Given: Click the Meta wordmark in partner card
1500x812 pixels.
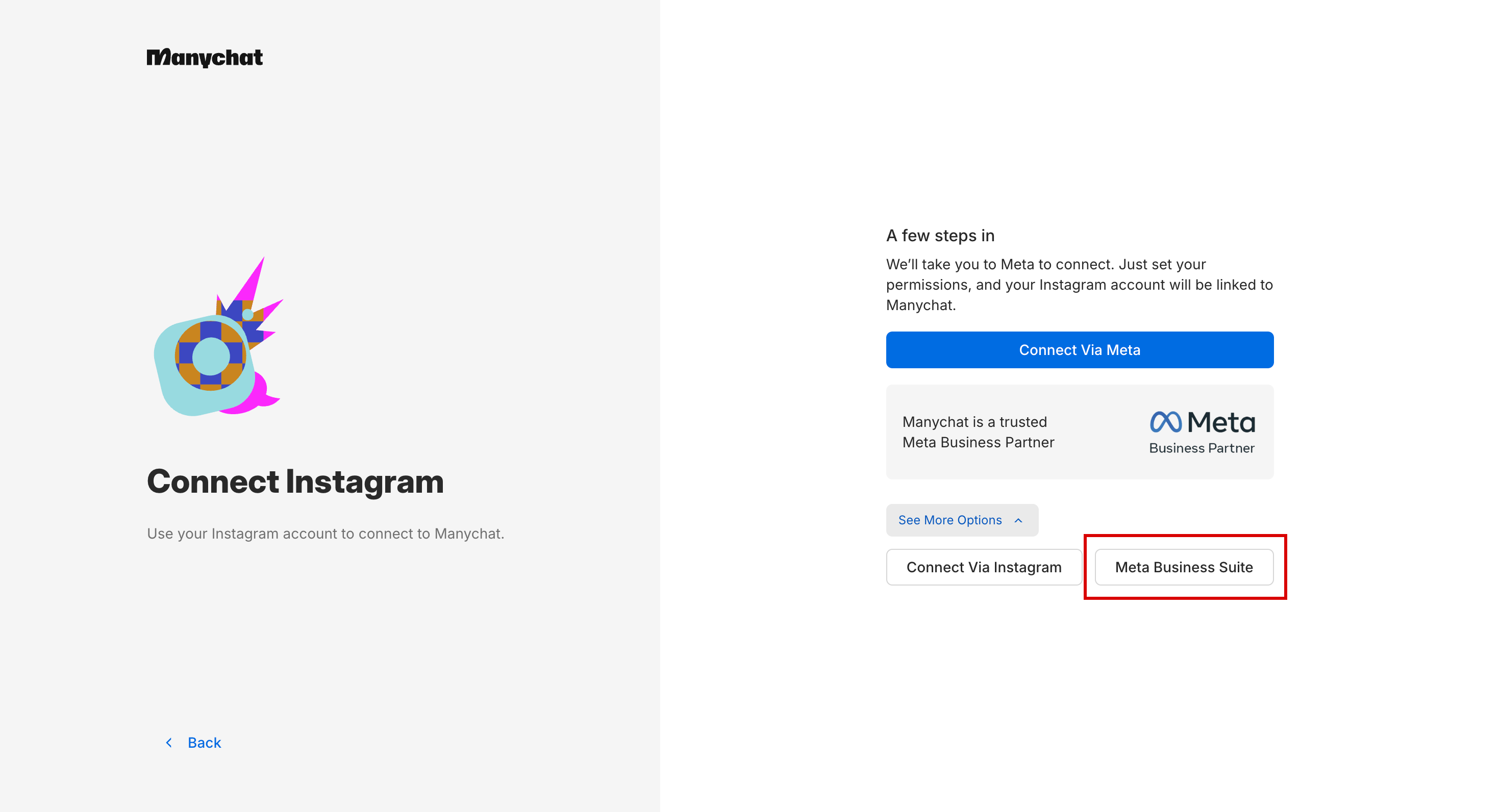Looking at the screenshot, I should click(1221, 423).
